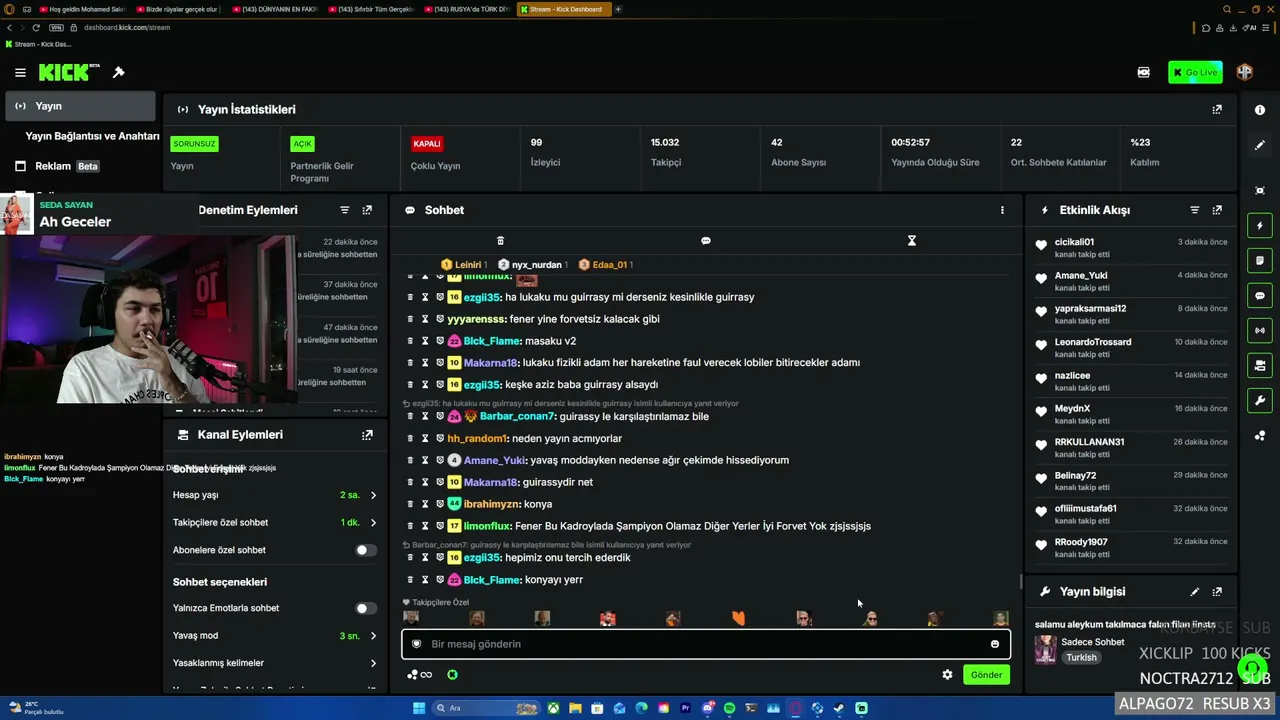
Task: Open Etkinlik Akışı filter menu
Action: 1194,210
